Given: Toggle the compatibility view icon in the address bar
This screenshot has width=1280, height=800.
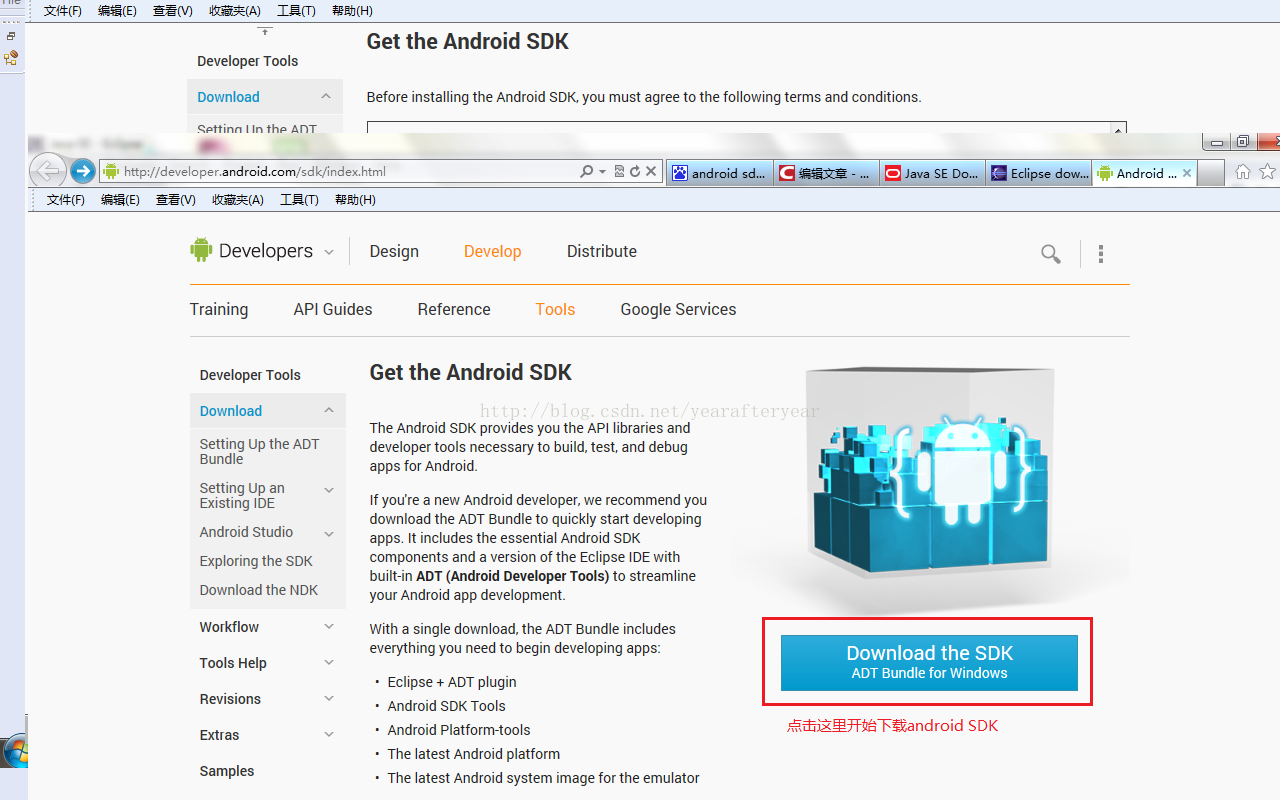Looking at the screenshot, I should pos(619,172).
